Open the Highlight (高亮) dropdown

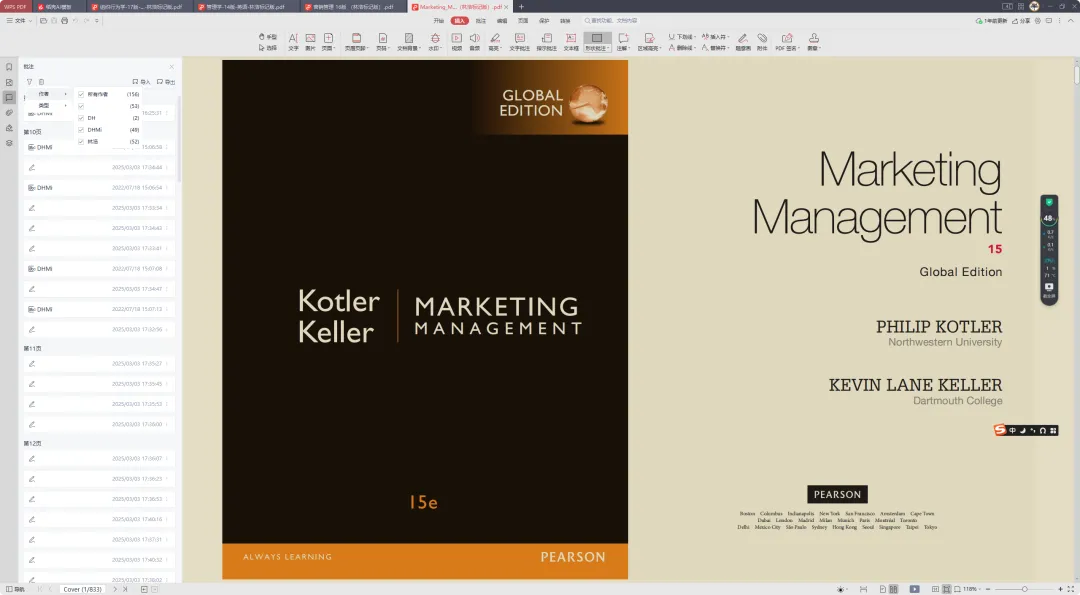click(x=495, y=41)
